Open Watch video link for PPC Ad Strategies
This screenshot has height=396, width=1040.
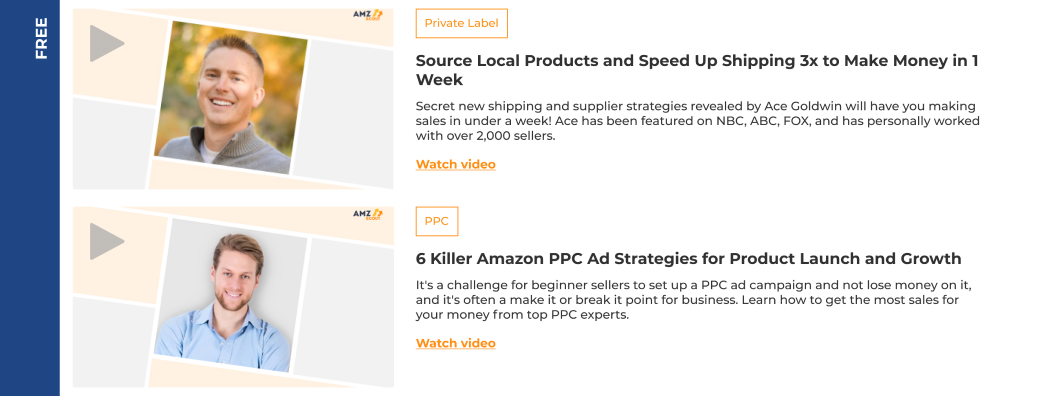[x=456, y=343]
